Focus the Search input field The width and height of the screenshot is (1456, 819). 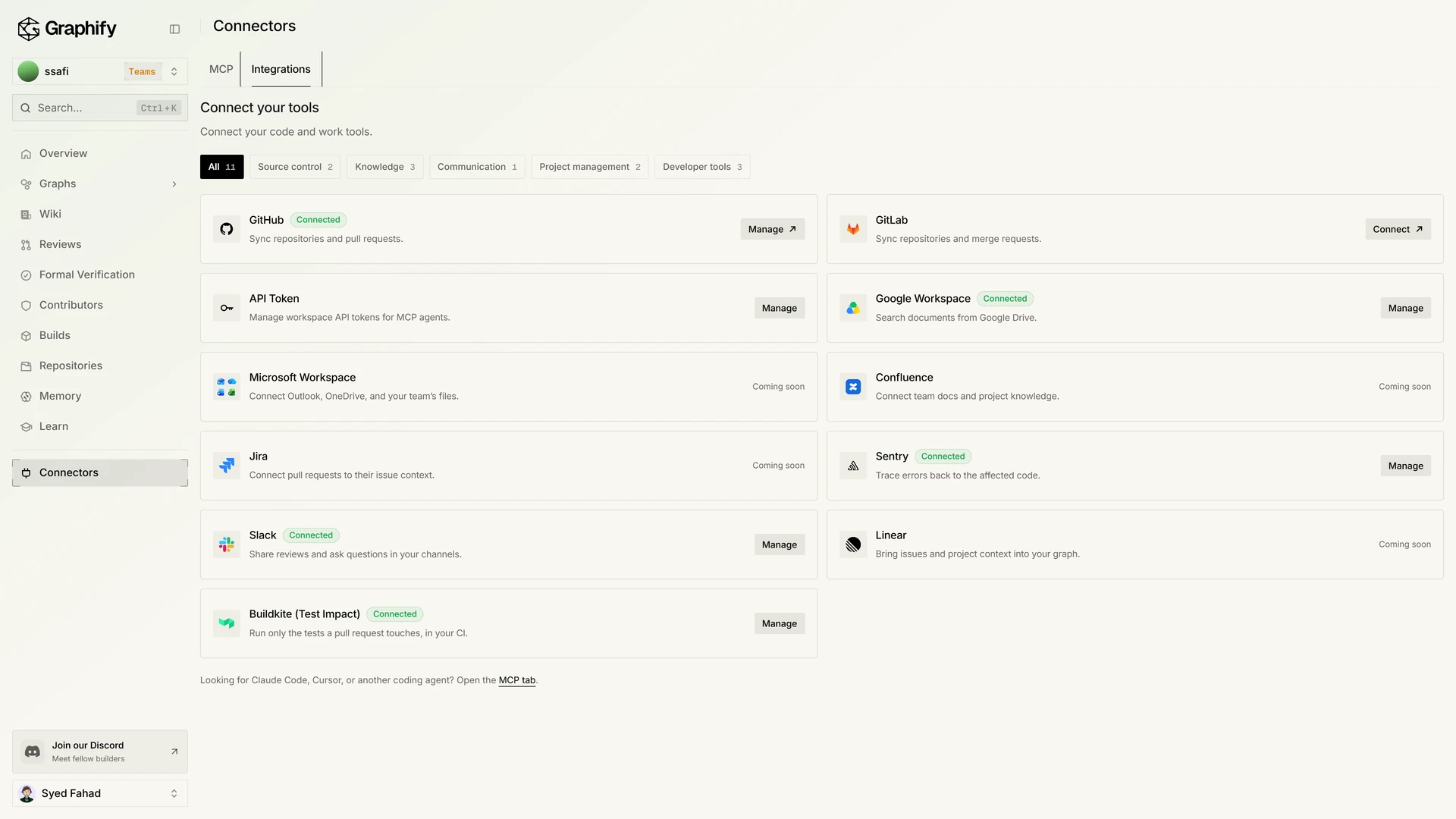pos(100,108)
